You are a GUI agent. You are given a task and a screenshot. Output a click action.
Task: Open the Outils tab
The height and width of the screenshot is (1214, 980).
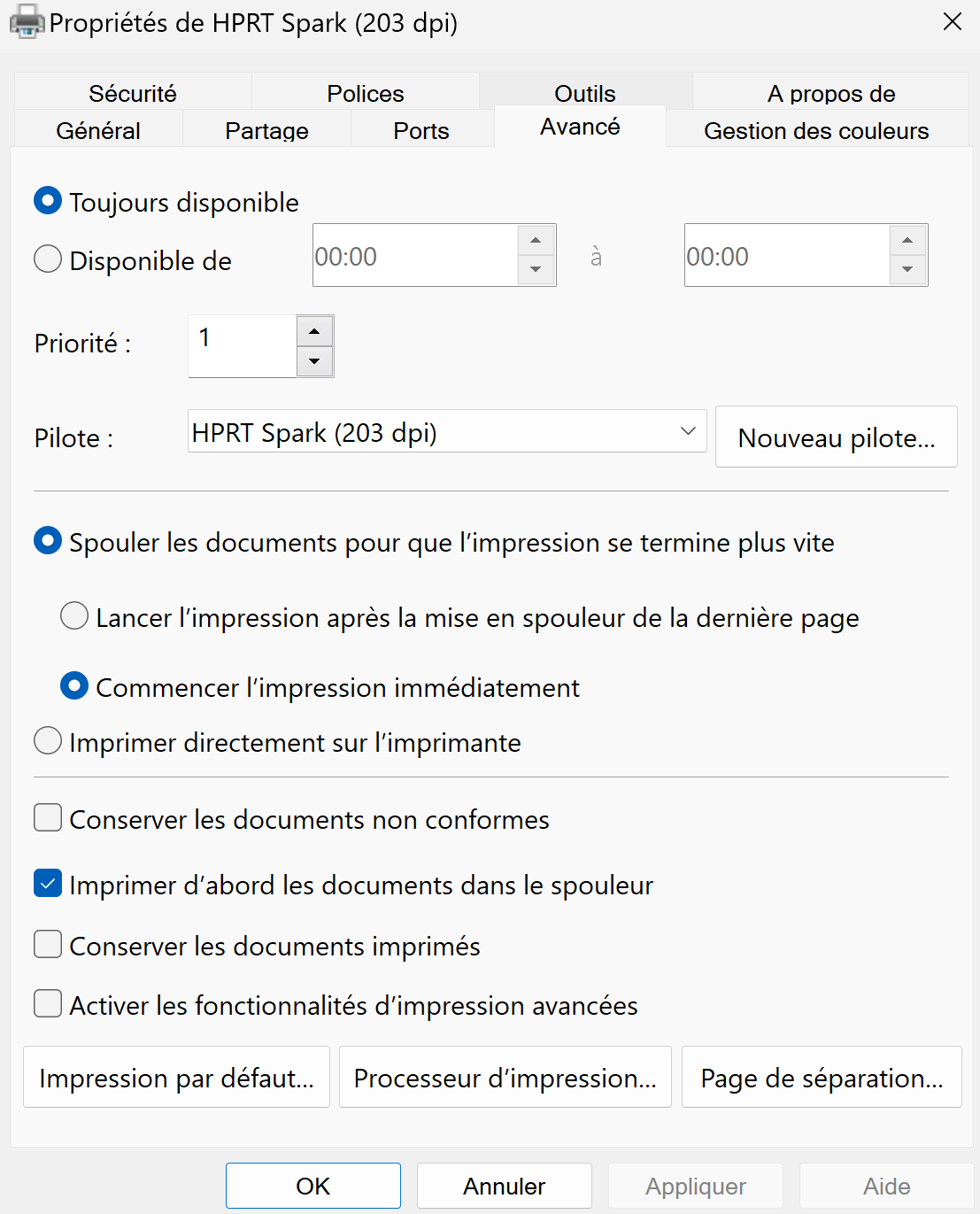pos(584,93)
